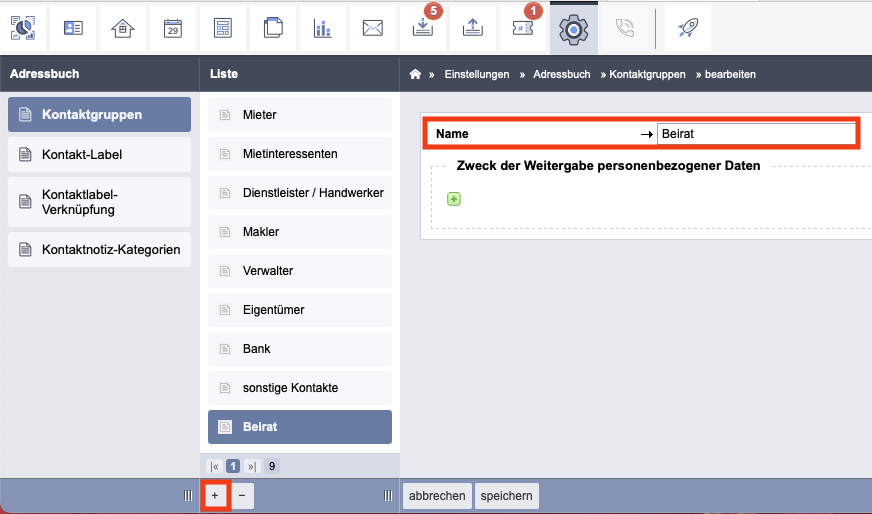Open the properties house icon
The image size is (872, 514).
(123, 28)
